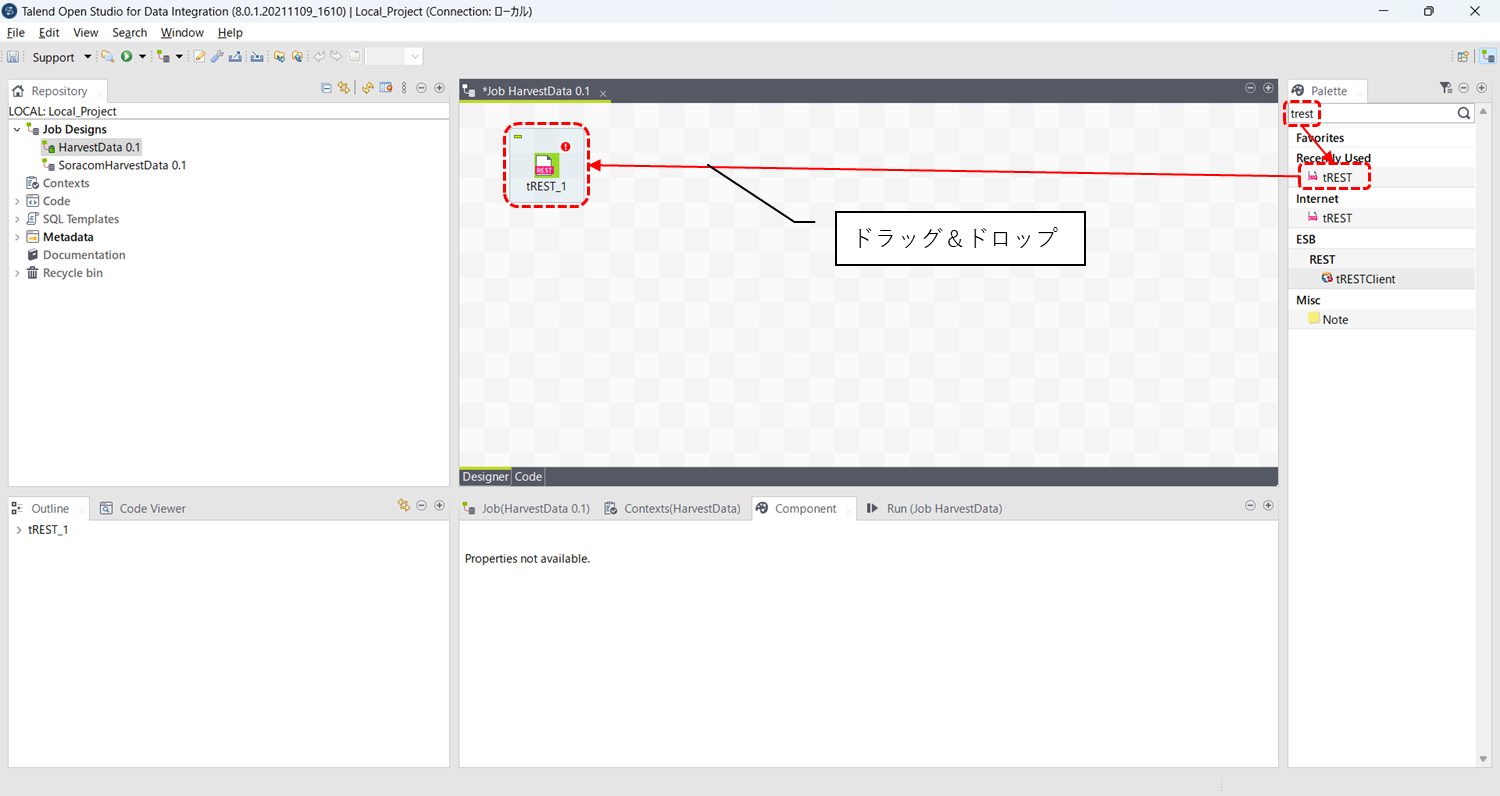Image resolution: width=1500 pixels, height=796 pixels.
Task: Open the Search menu
Action: click(x=130, y=33)
